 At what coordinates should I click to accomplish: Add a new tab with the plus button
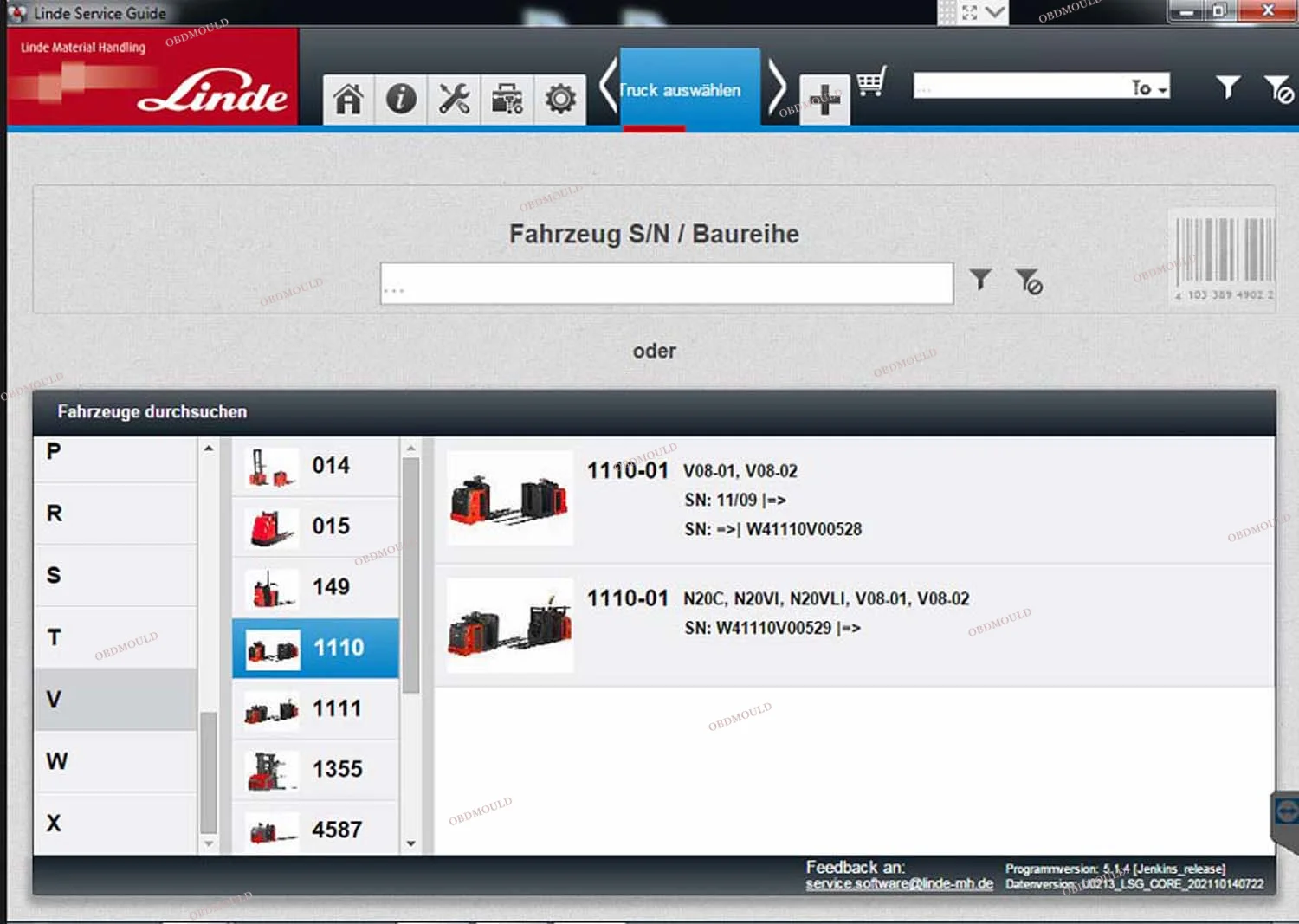point(824,100)
